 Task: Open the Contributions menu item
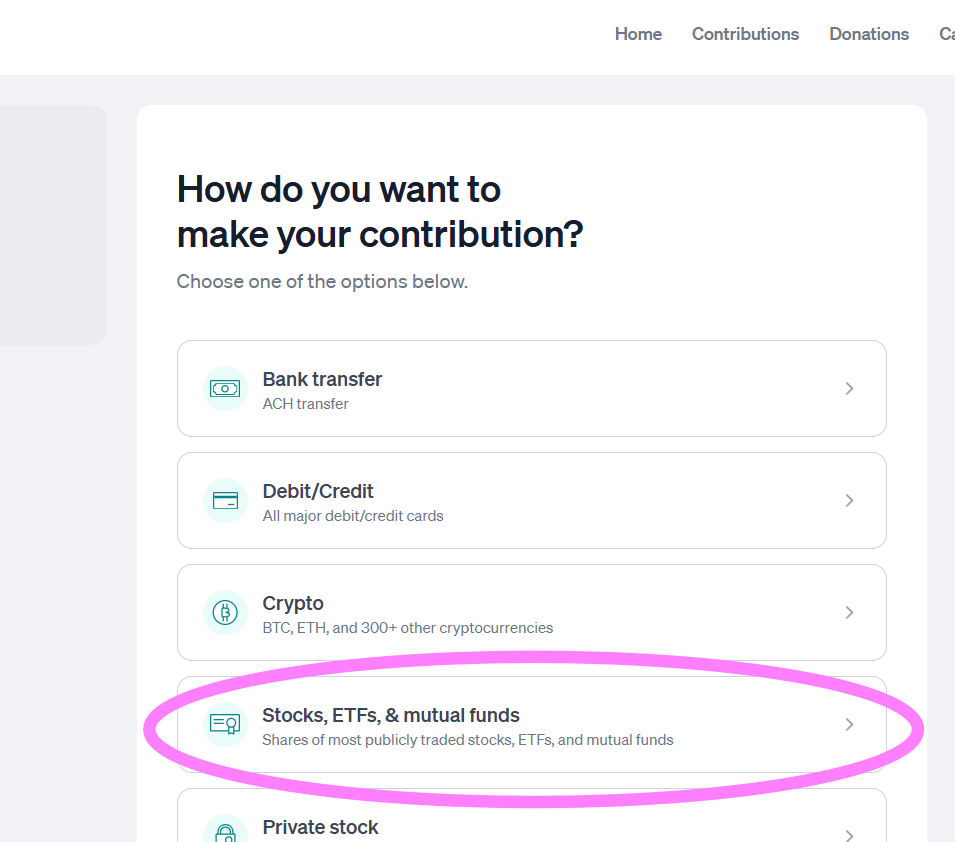point(745,34)
